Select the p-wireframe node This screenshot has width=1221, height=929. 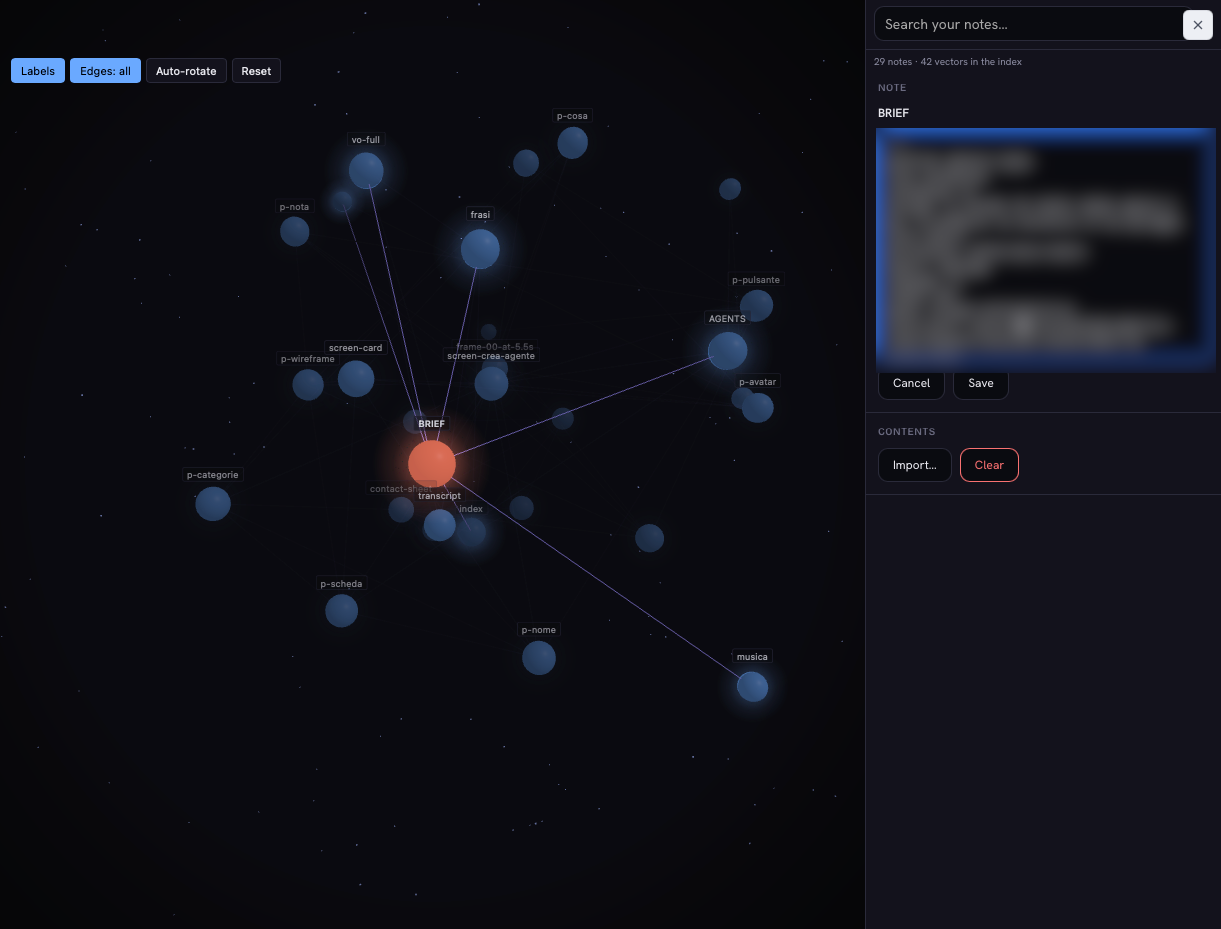click(x=308, y=385)
